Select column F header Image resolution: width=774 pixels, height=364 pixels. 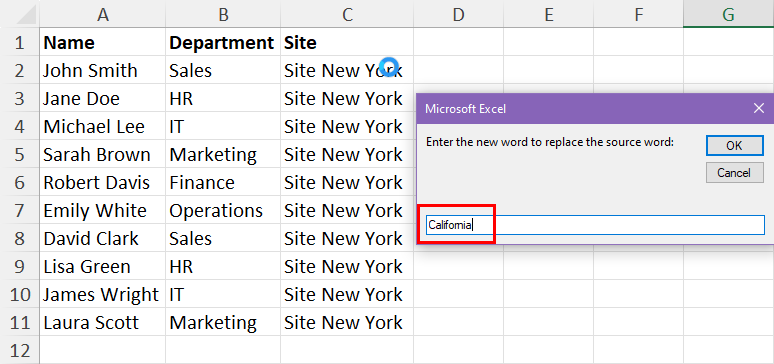(638, 14)
